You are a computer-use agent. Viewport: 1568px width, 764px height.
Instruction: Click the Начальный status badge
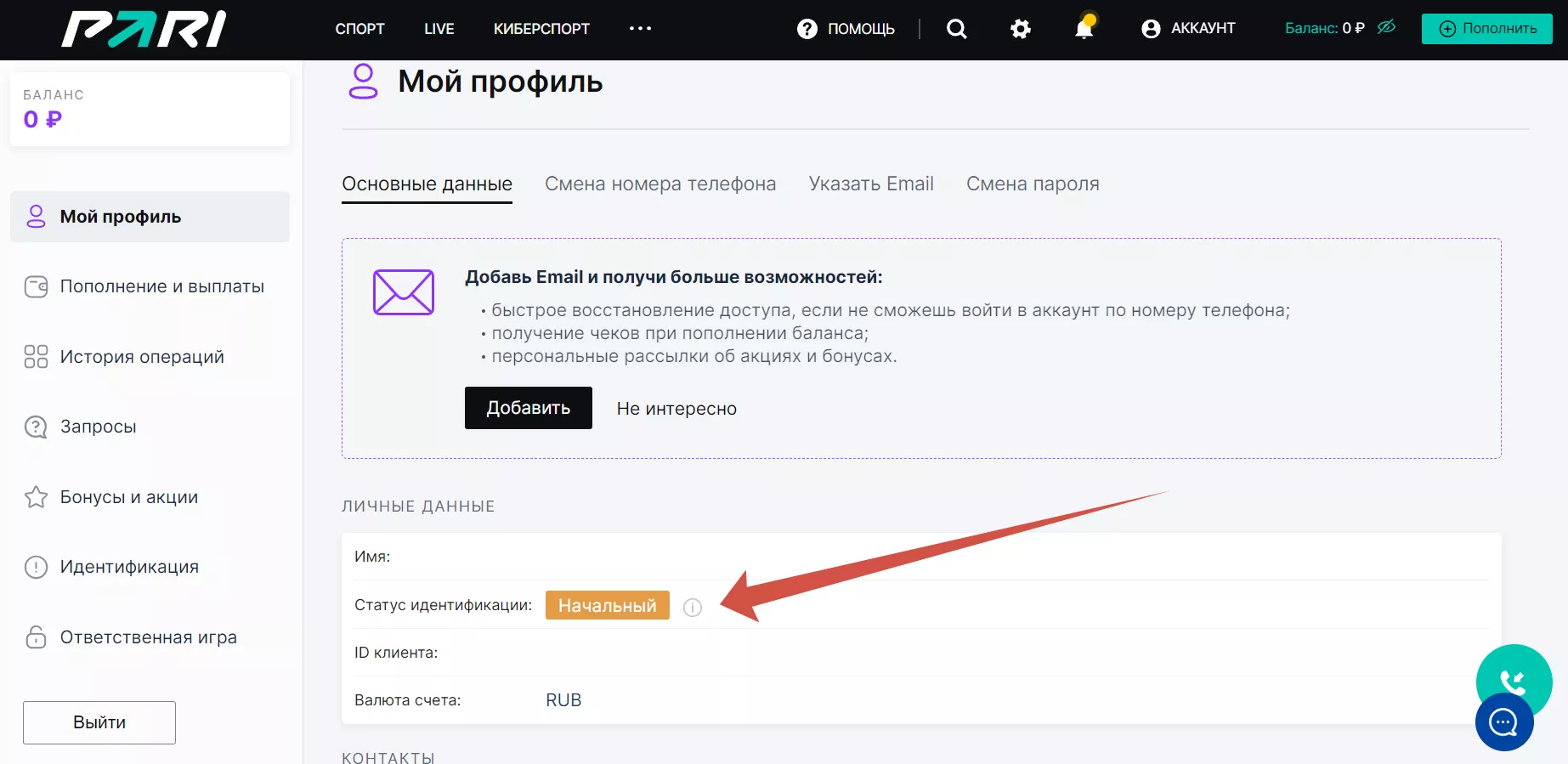[607, 606]
